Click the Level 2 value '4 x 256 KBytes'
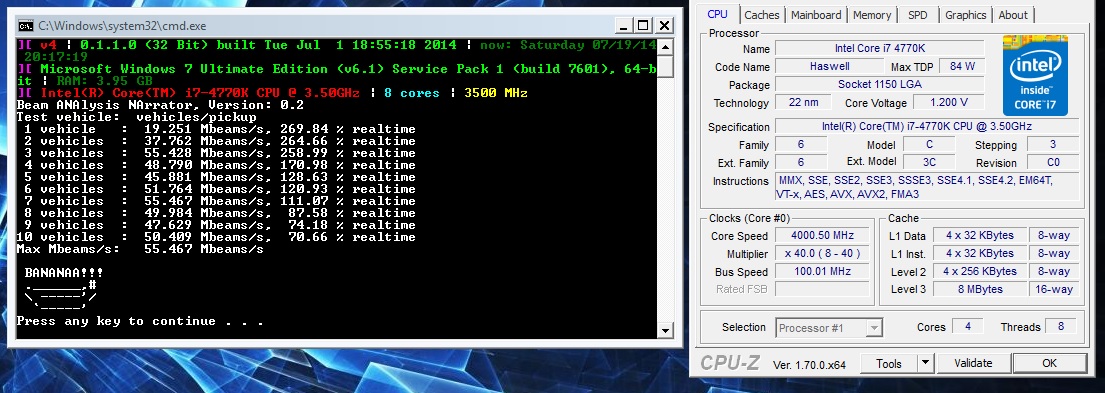This screenshot has height=393, width=1105. point(980,271)
